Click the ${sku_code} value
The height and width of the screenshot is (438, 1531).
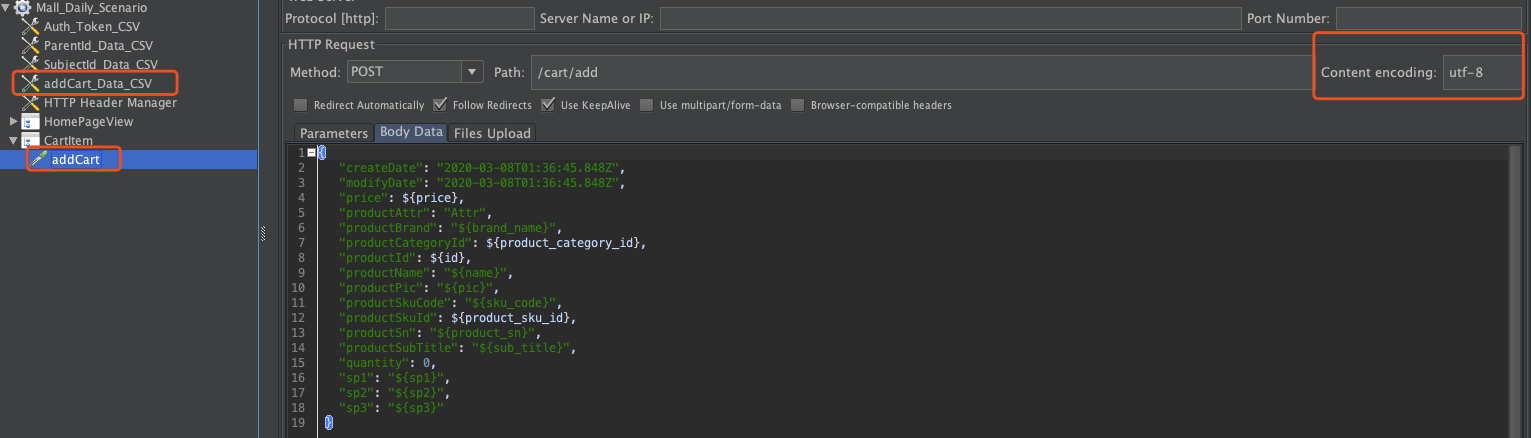515,303
